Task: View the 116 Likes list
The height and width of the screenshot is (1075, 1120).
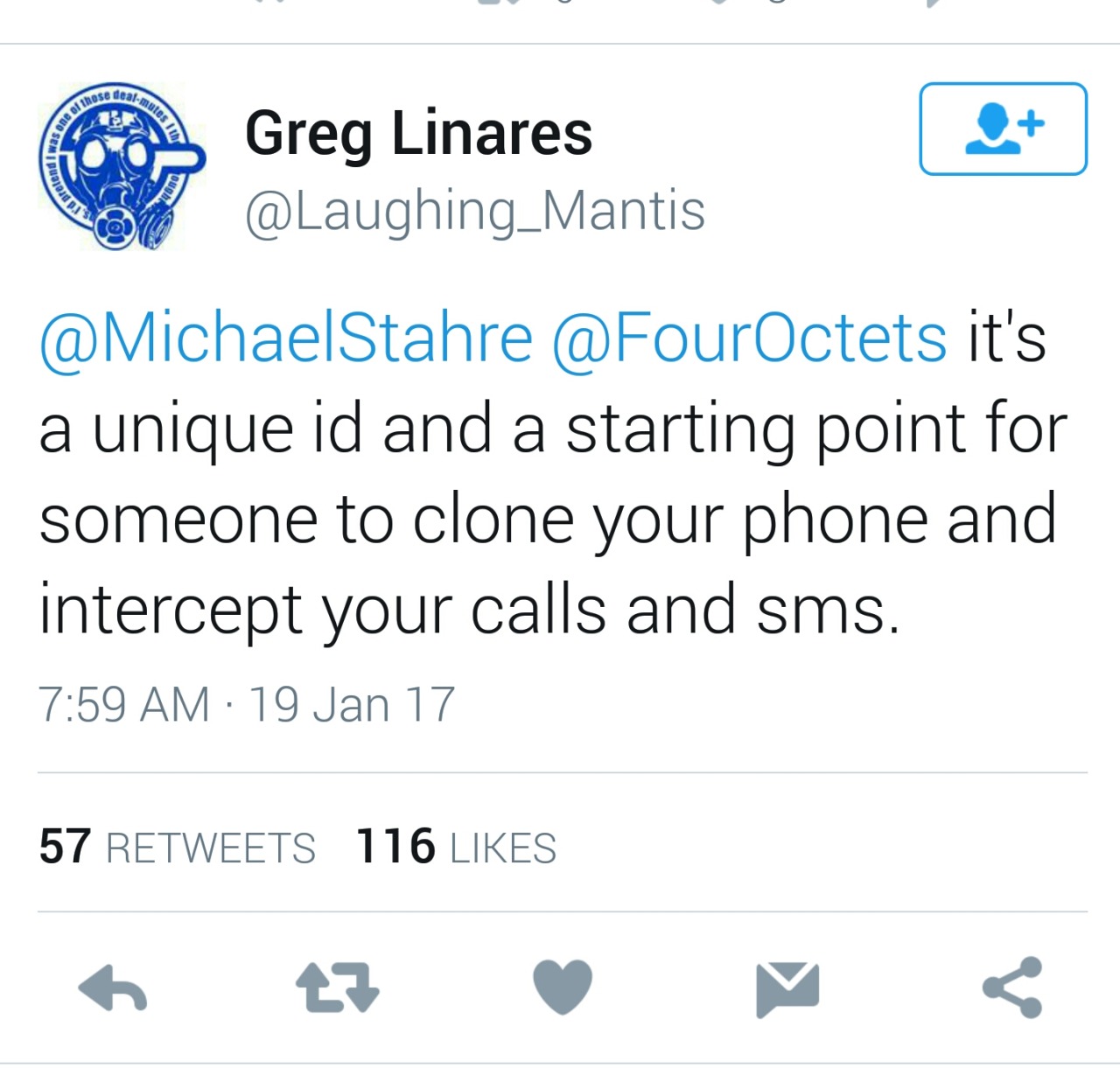Action: 456,847
